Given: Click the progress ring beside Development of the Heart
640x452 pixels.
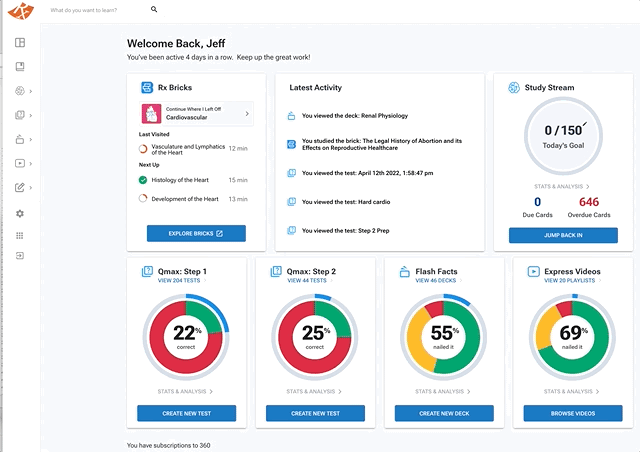Looking at the screenshot, I should click(143, 199).
